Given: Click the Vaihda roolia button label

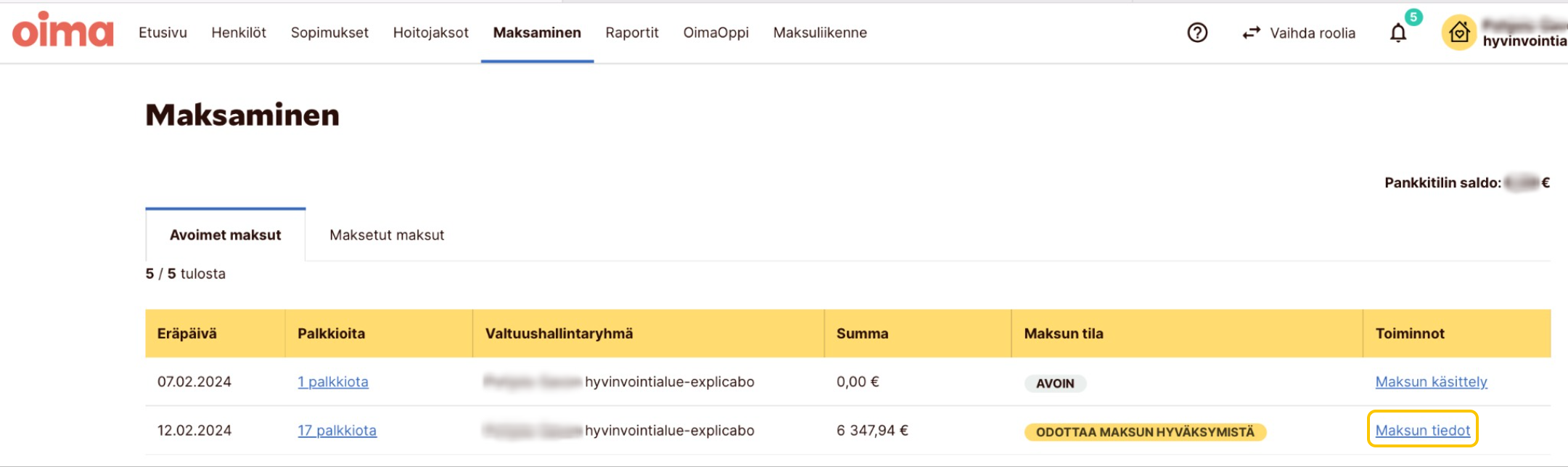Looking at the screenshot, I should [x=1312, y=33].
